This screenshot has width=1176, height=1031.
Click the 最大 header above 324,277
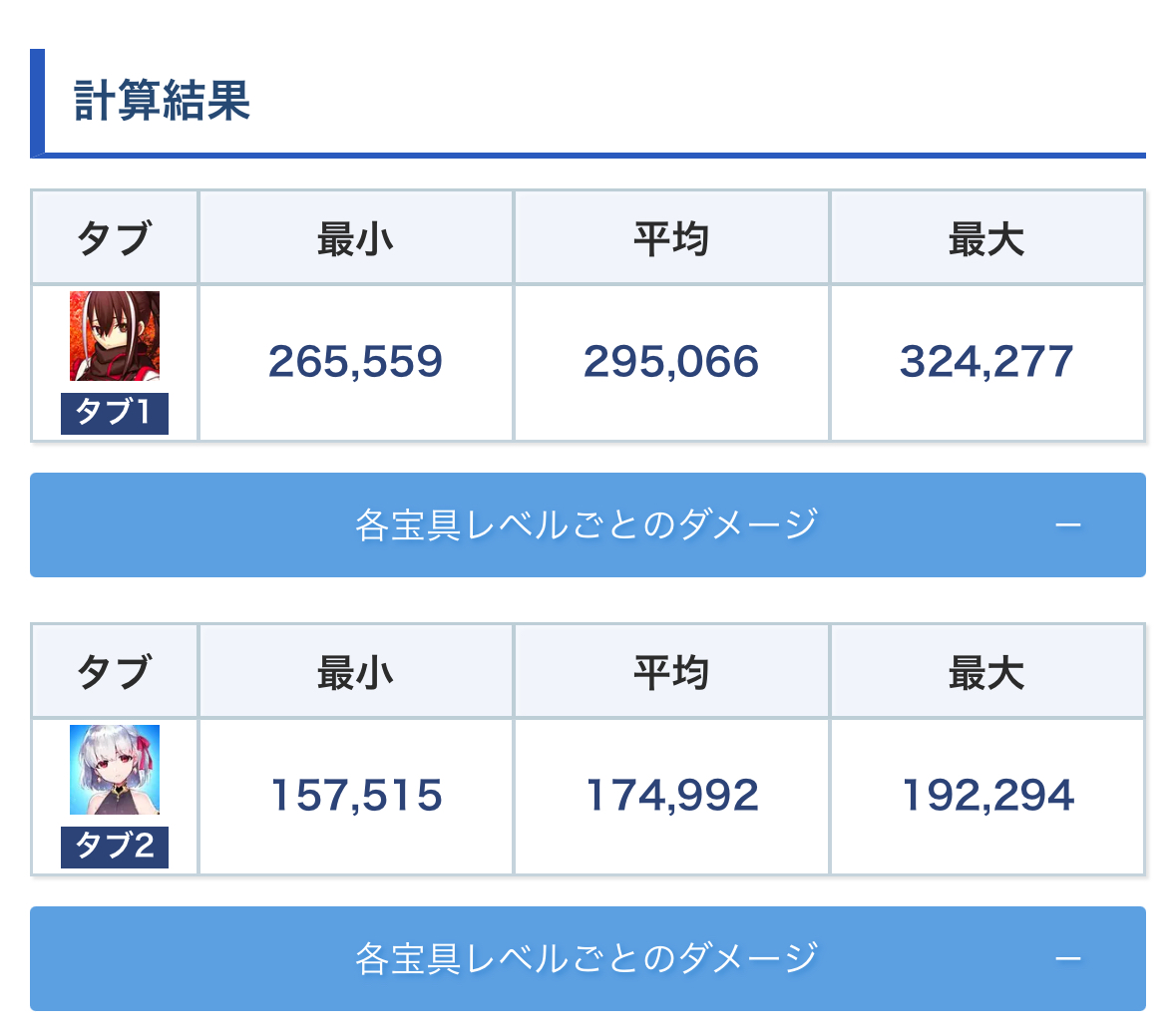[x=986, y=239]
